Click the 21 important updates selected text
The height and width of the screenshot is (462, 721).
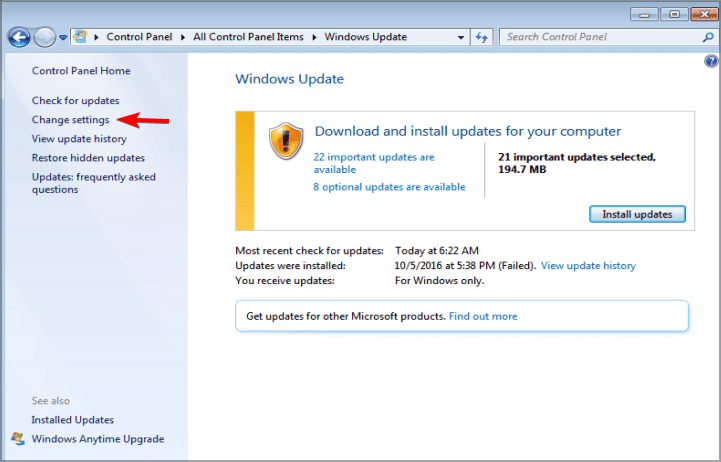point(577,163)
